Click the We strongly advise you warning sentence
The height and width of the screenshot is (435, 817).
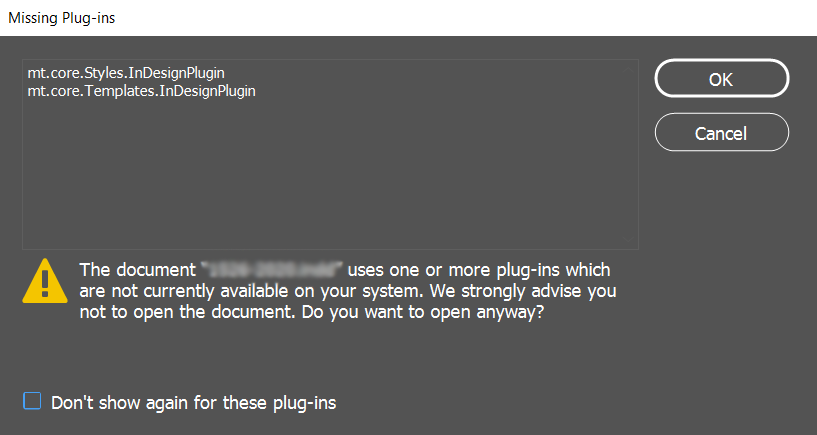point(523,291)
